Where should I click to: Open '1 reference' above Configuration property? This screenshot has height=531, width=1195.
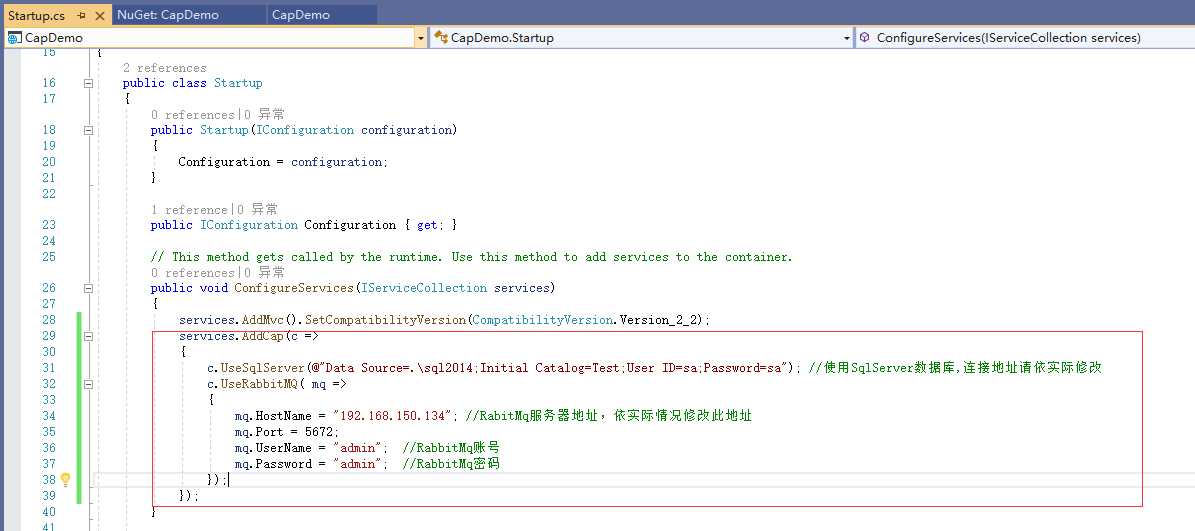(x=189, y=210)
